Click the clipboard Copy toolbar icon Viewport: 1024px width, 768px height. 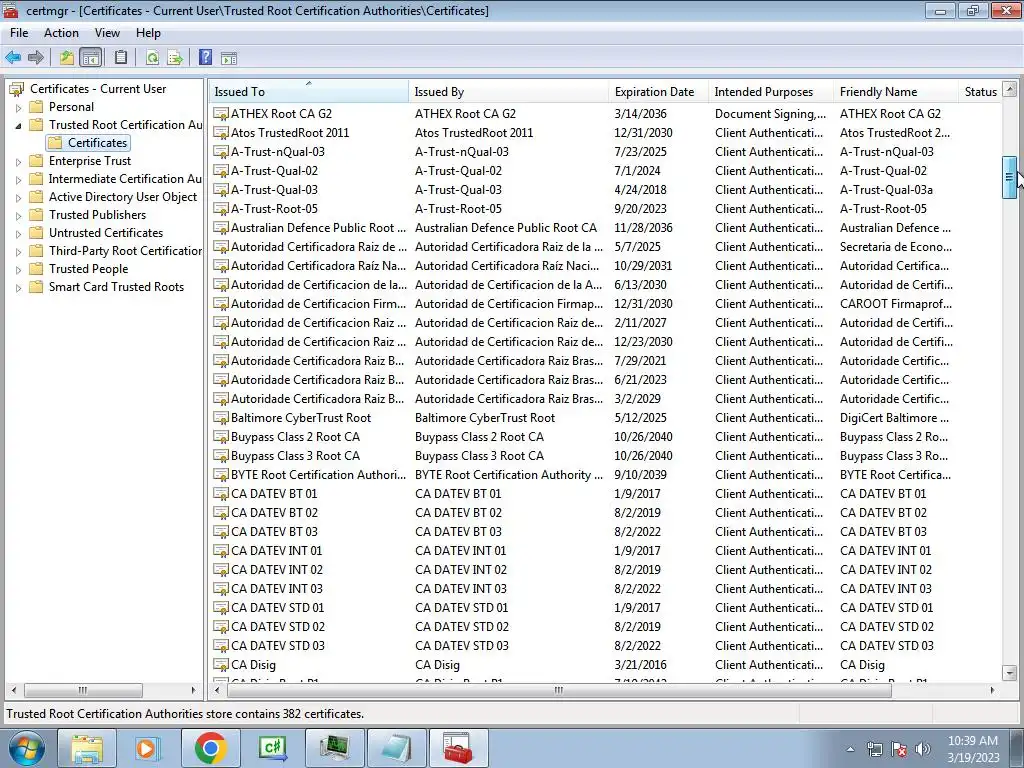click(121, 57)
